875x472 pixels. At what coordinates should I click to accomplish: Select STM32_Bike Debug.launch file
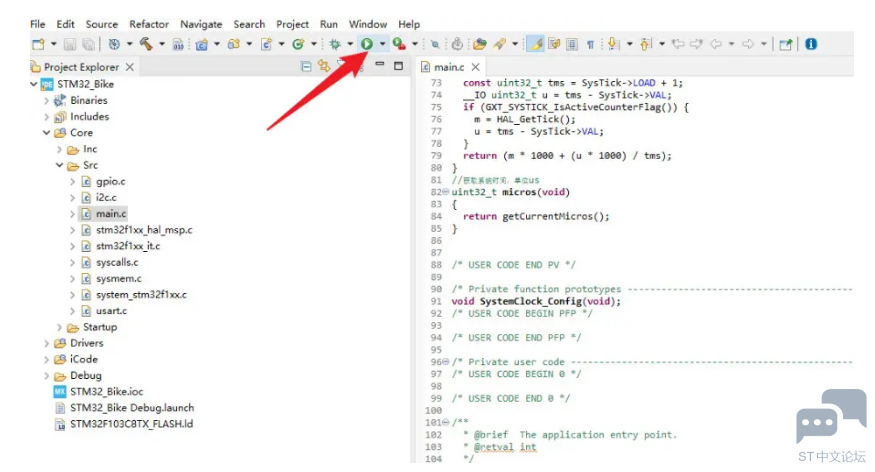pos(132,408)
